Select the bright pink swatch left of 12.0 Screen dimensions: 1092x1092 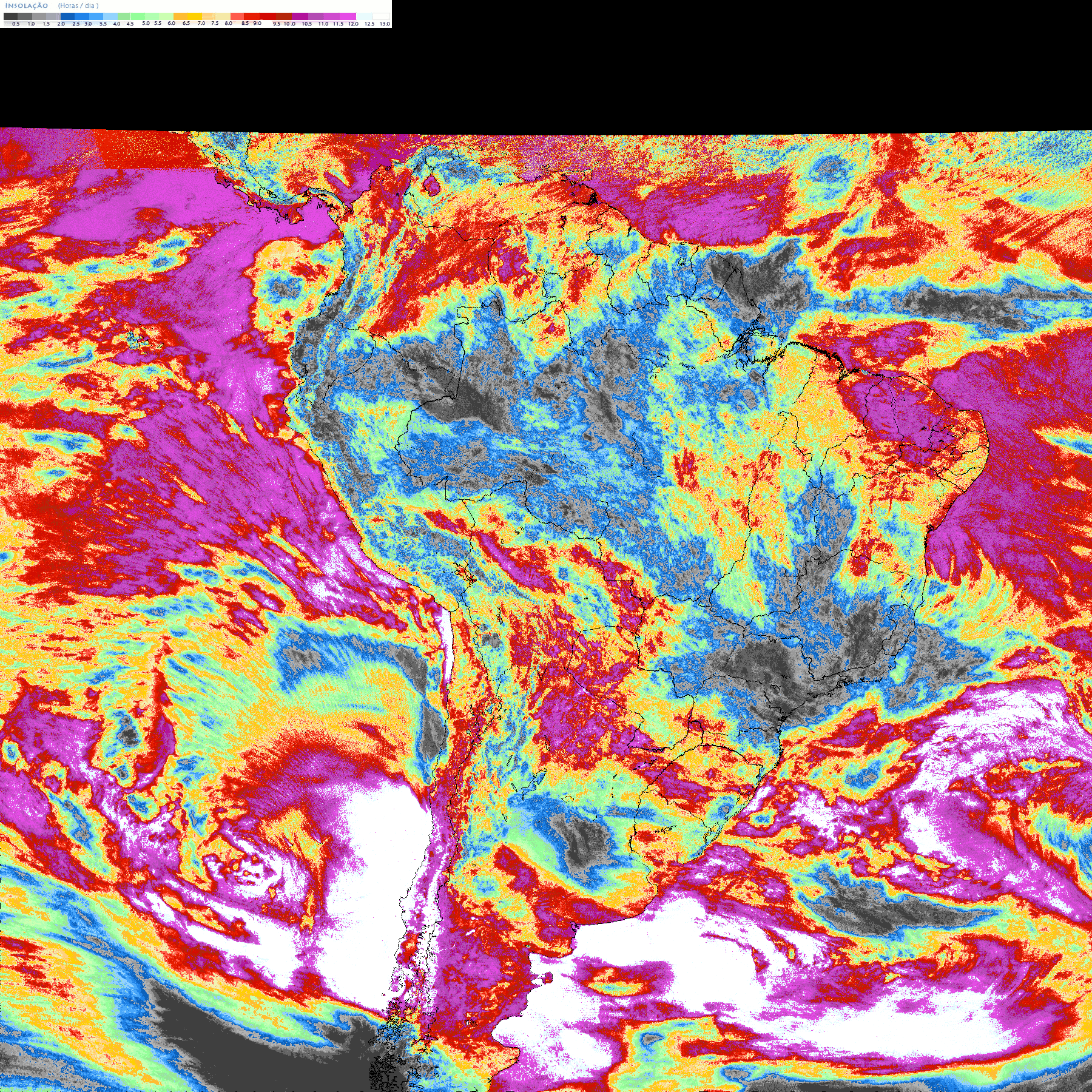click(348, 16)
